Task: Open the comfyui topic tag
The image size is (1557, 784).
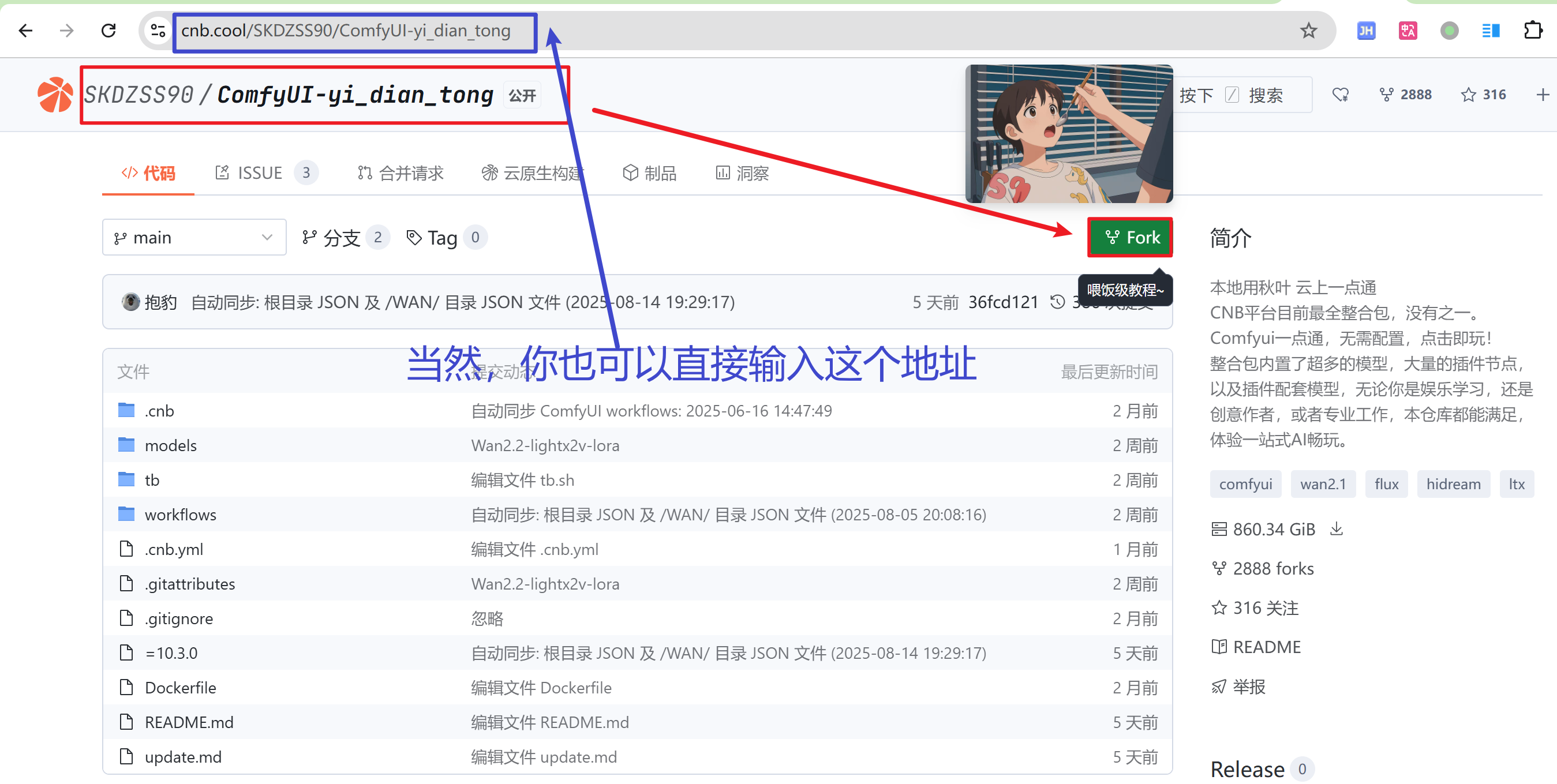Action: pyautogui.click(x=1245, y=483)
